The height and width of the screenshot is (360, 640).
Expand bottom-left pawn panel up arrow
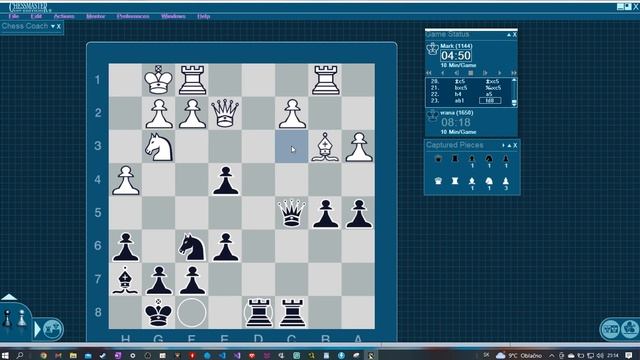tap(9, 297)
